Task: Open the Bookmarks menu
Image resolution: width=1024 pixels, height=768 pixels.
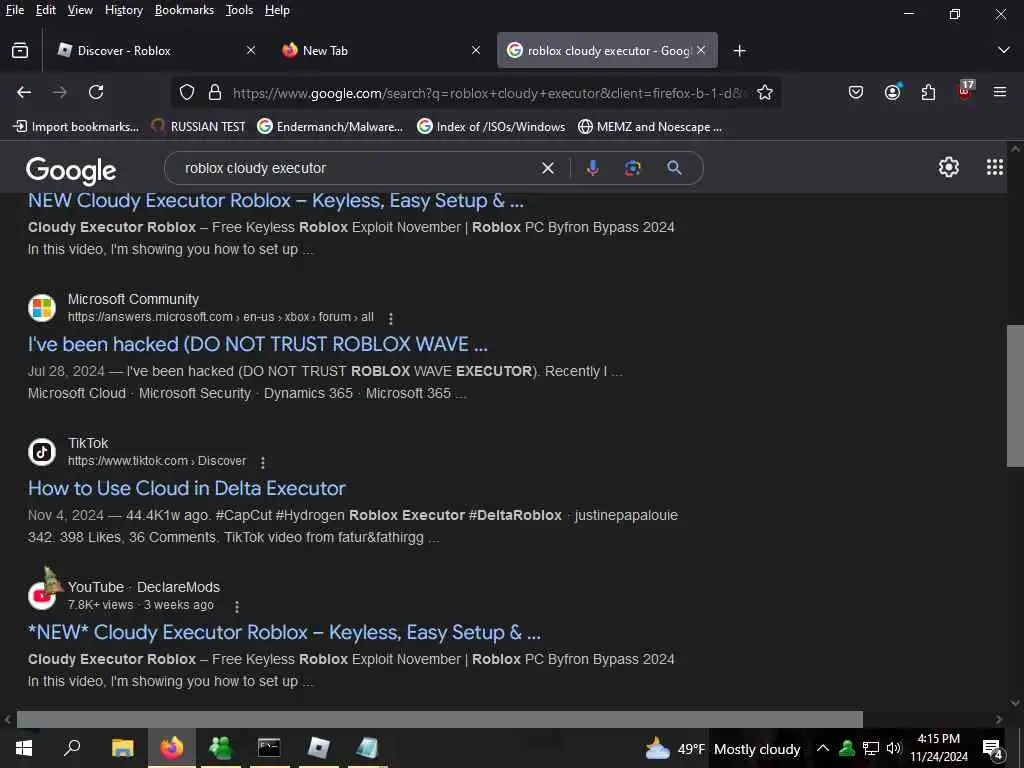Action: click(x=184, y=10)
